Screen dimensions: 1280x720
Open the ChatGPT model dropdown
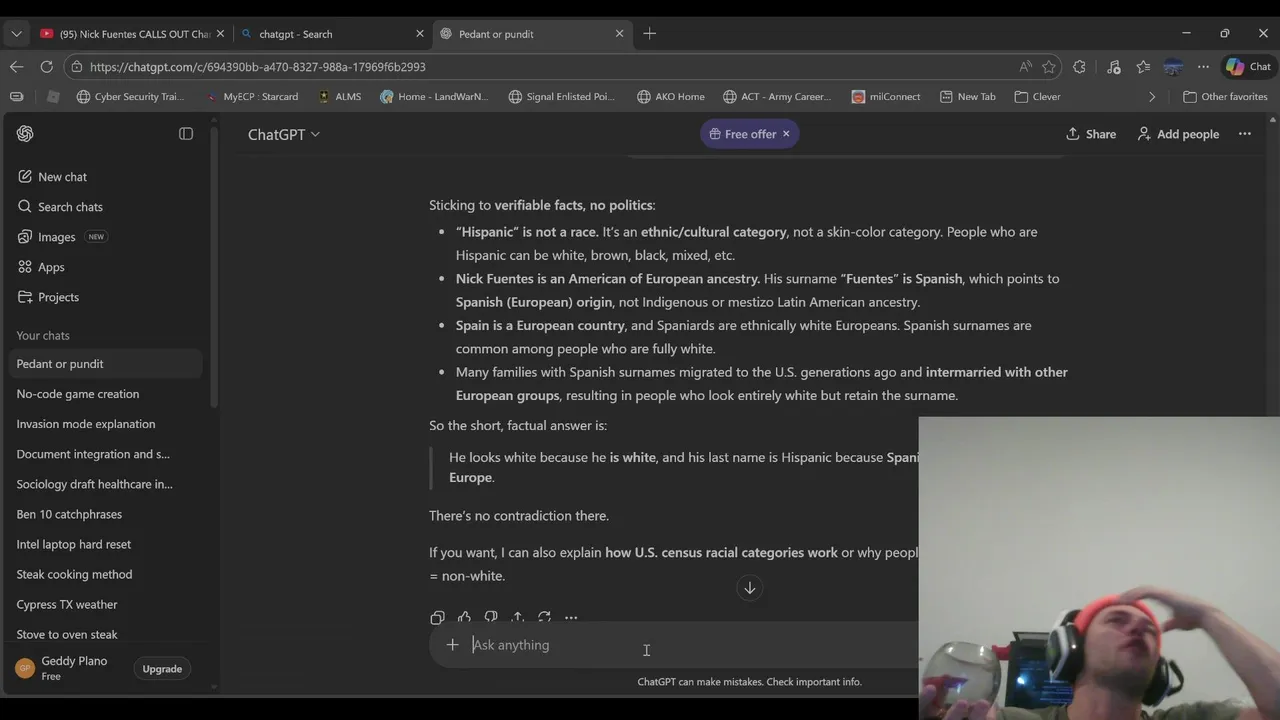[x=284, y=134]
